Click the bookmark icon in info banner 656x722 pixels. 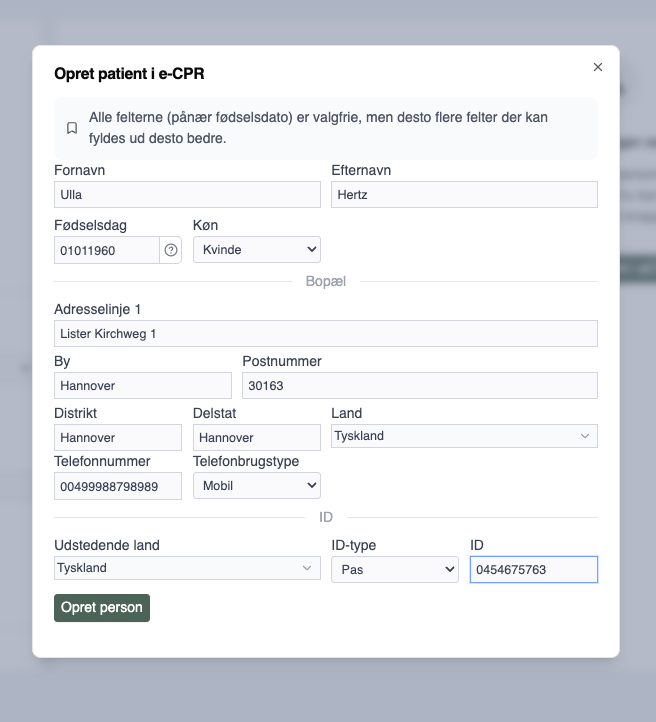pyautogui.click(x=72, y=128)
